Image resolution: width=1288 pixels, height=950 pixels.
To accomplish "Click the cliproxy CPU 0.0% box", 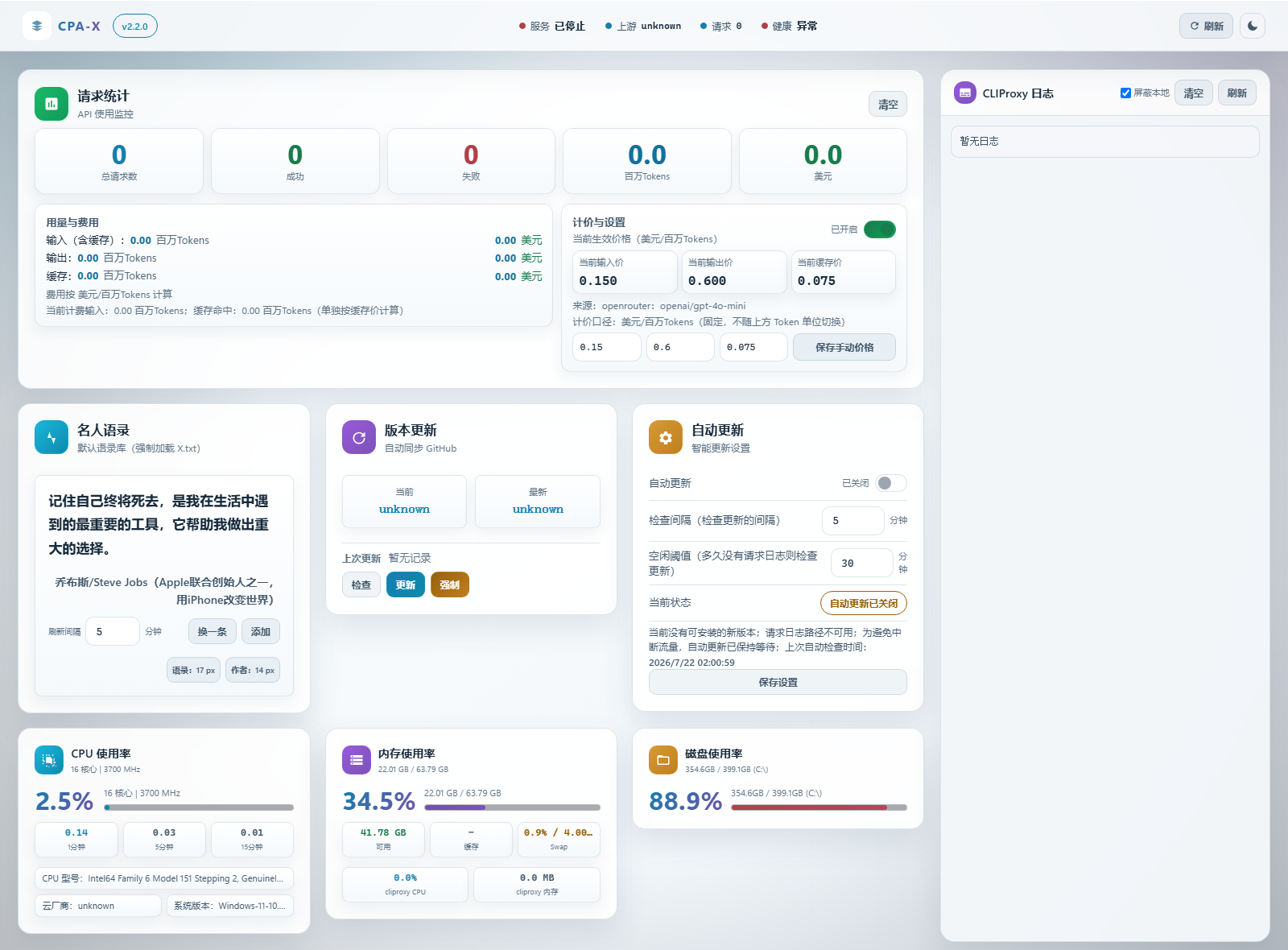I will 405,885.
